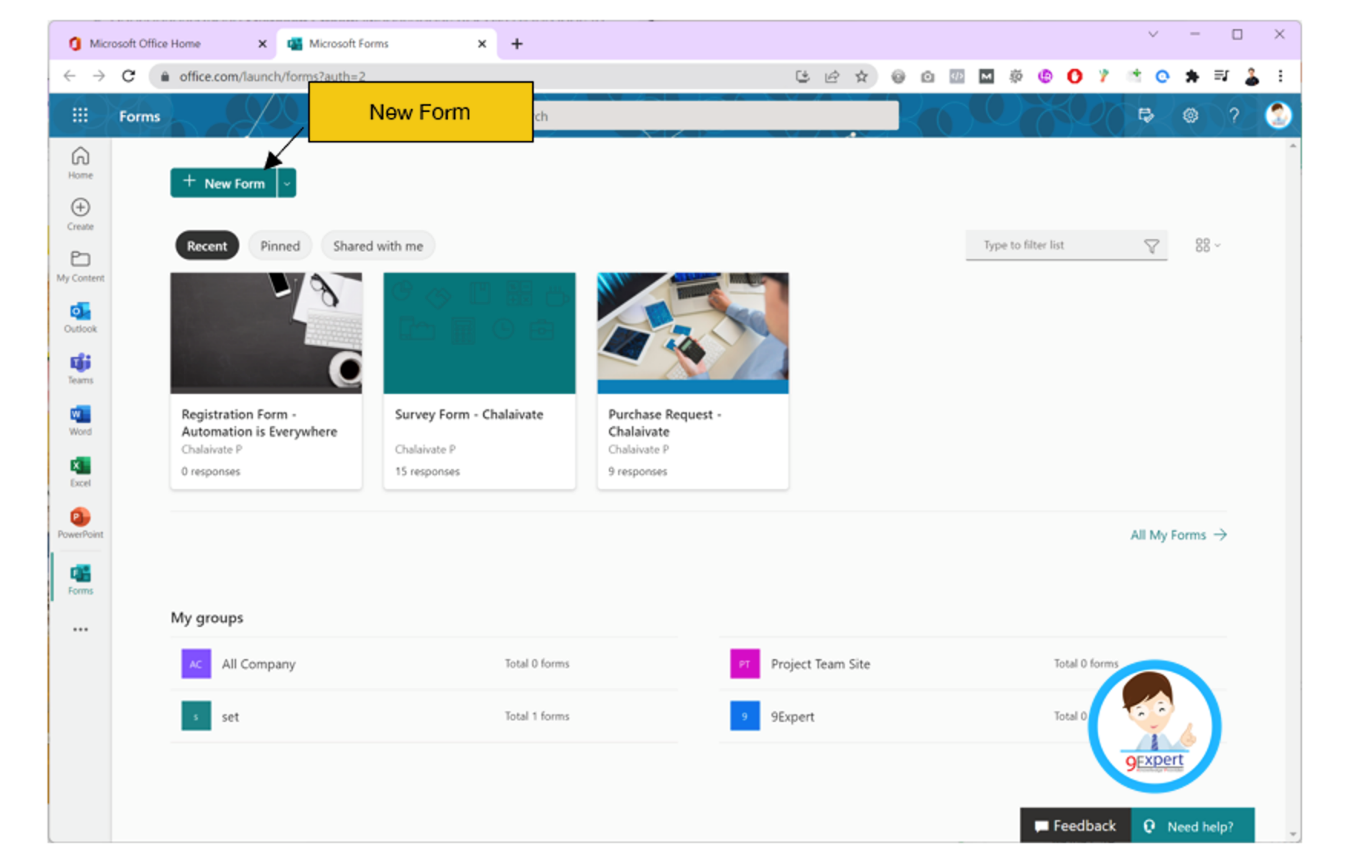This screenshot has width=1345, height=866.
Task: Open the Settings gear
Action: tap(1189, 115)
